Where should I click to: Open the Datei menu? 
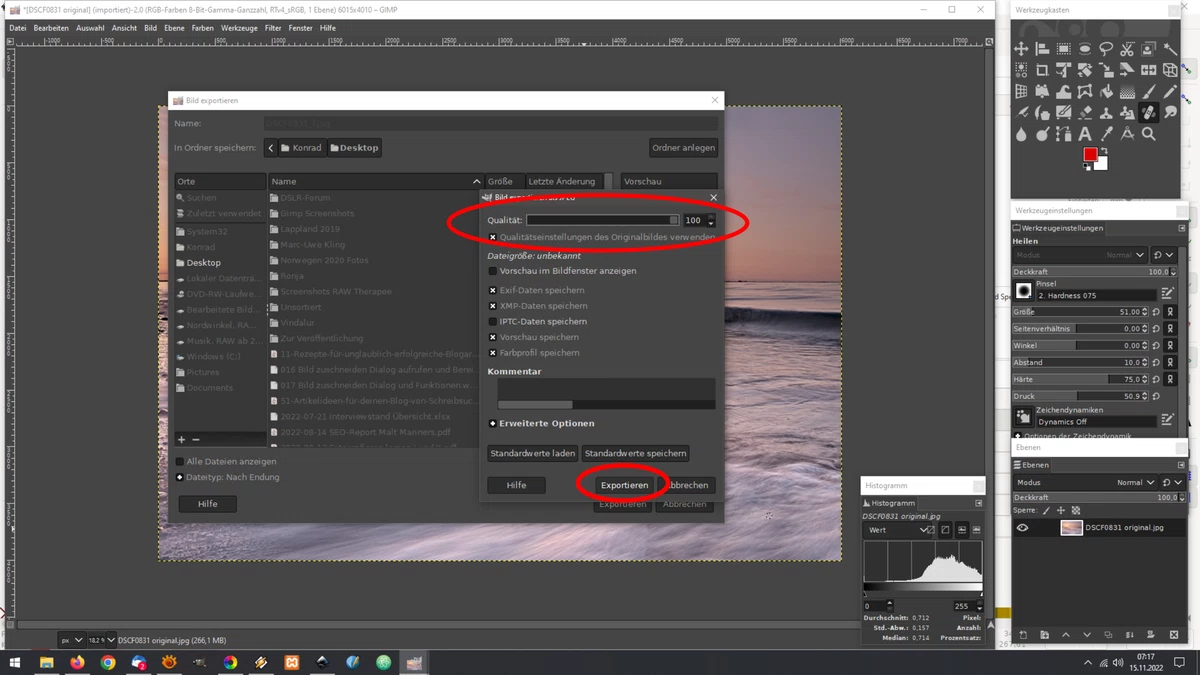coord(18,28)
